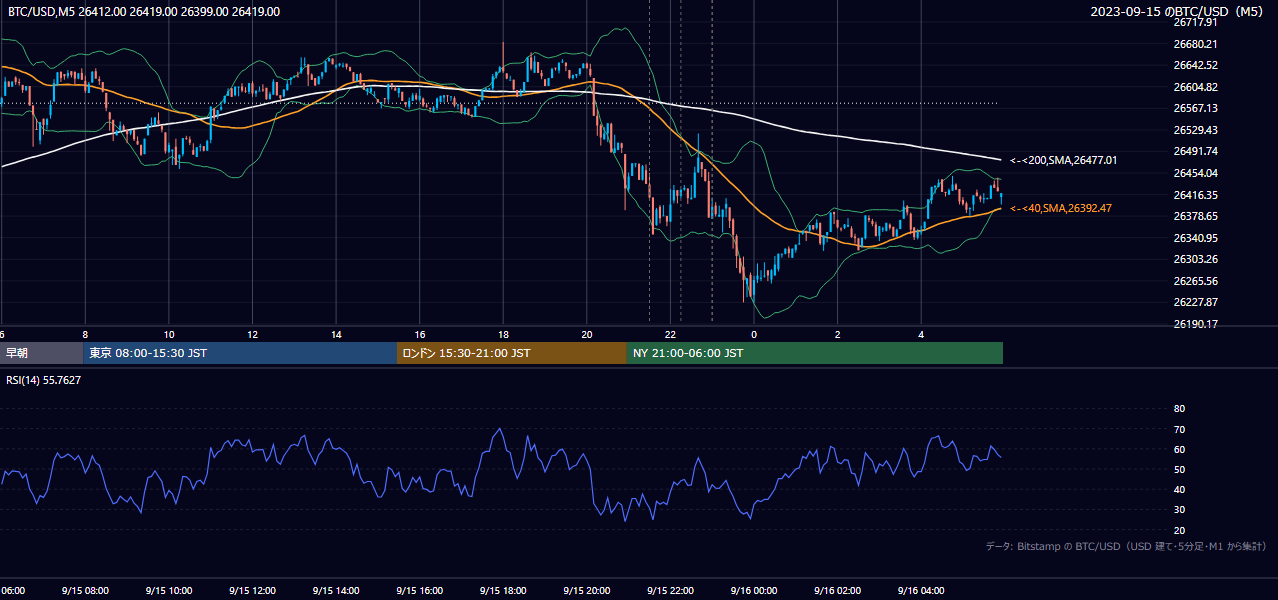
Task: Click bottom time label 9/15 10:00
Action: point(168,591)
